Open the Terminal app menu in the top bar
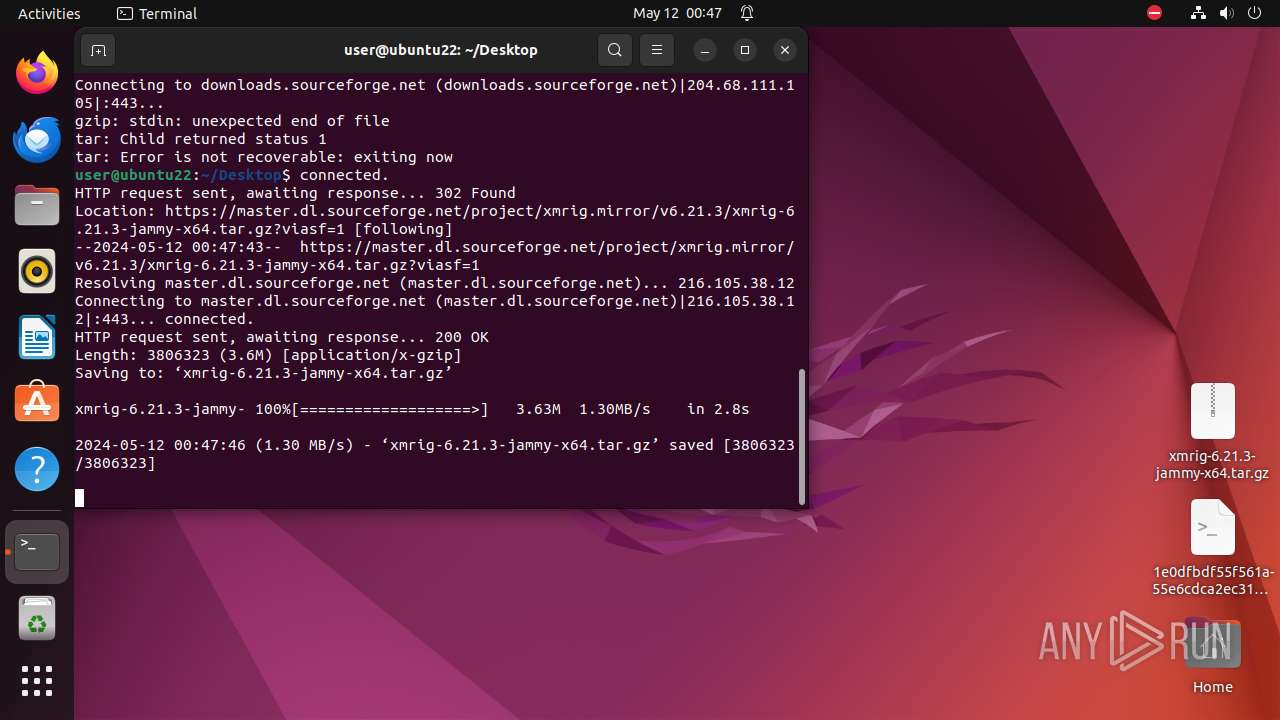1280x720 pixels. [157, 13]
